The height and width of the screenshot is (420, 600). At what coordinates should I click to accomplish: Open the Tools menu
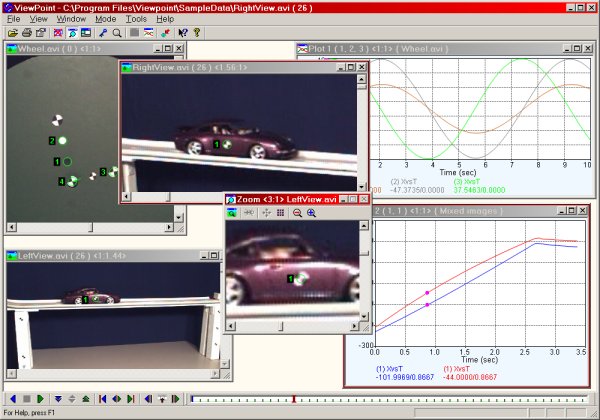click(x=137, y=19)
